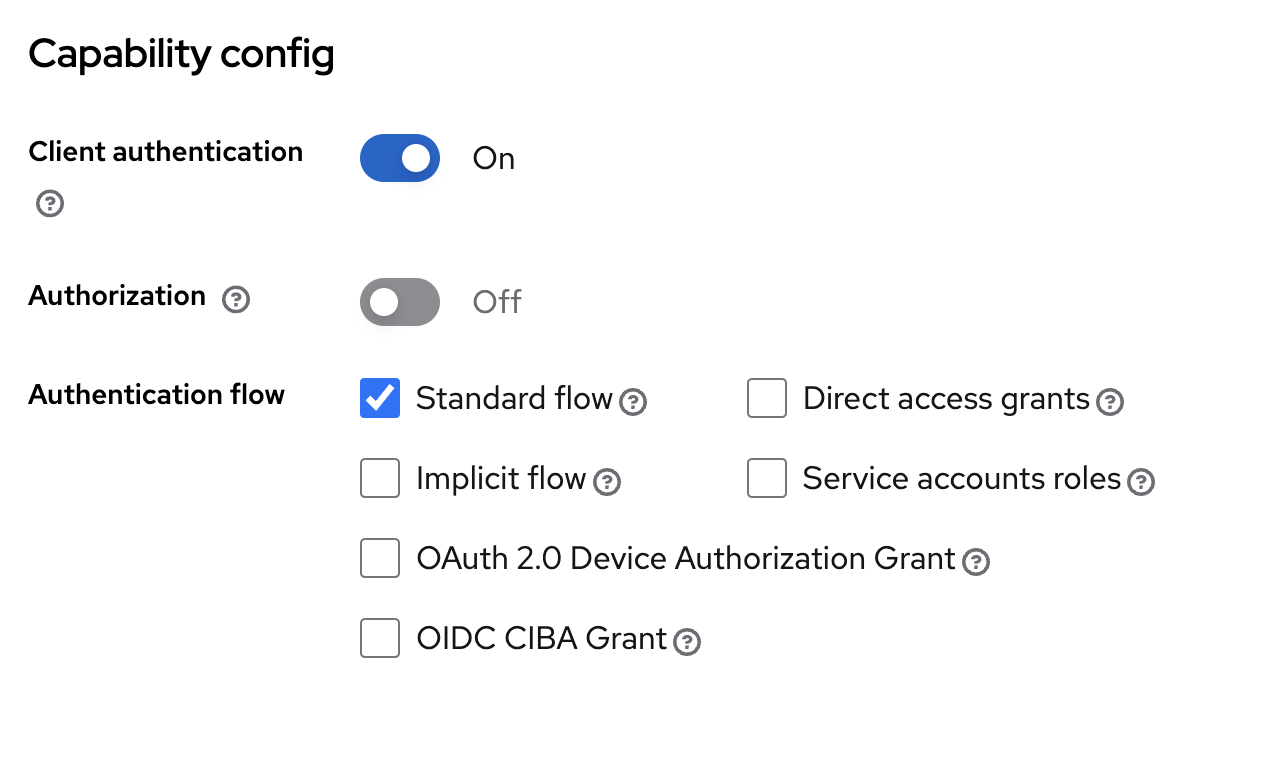Image resolution: width=1268 pixels, height=764 pixels.
Task: Check OAuth 2.0 Device Authorization Grant box
Action: tap(380, 558)
